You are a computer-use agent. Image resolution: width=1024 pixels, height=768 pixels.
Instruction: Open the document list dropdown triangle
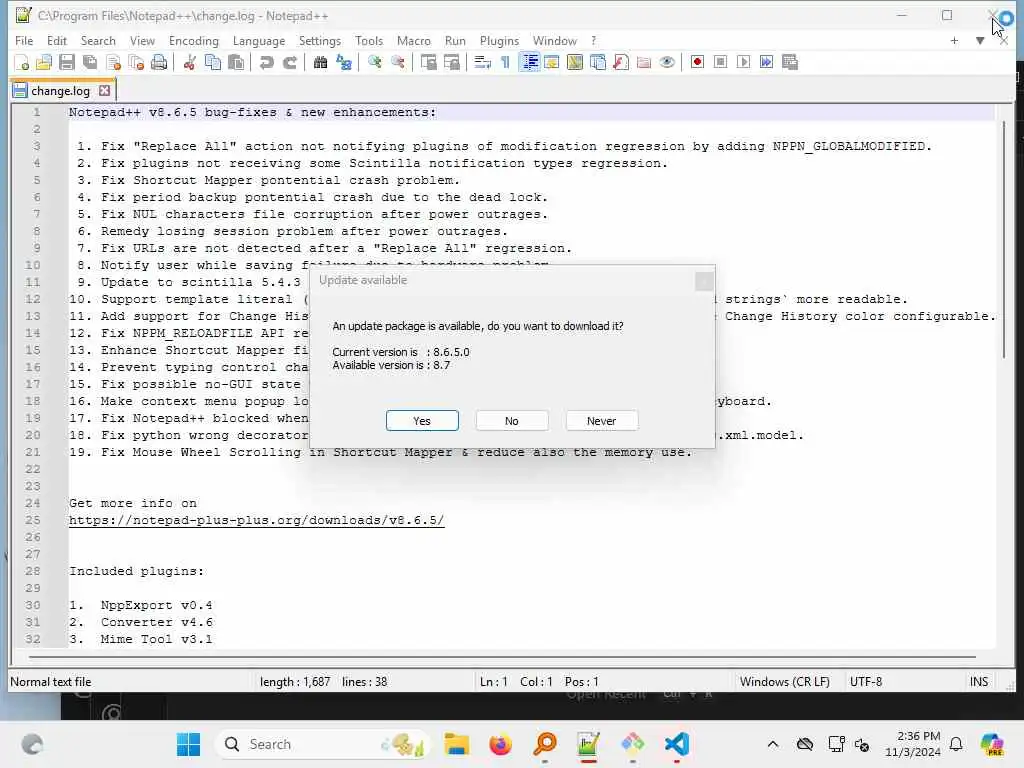(x=980, y=40)
